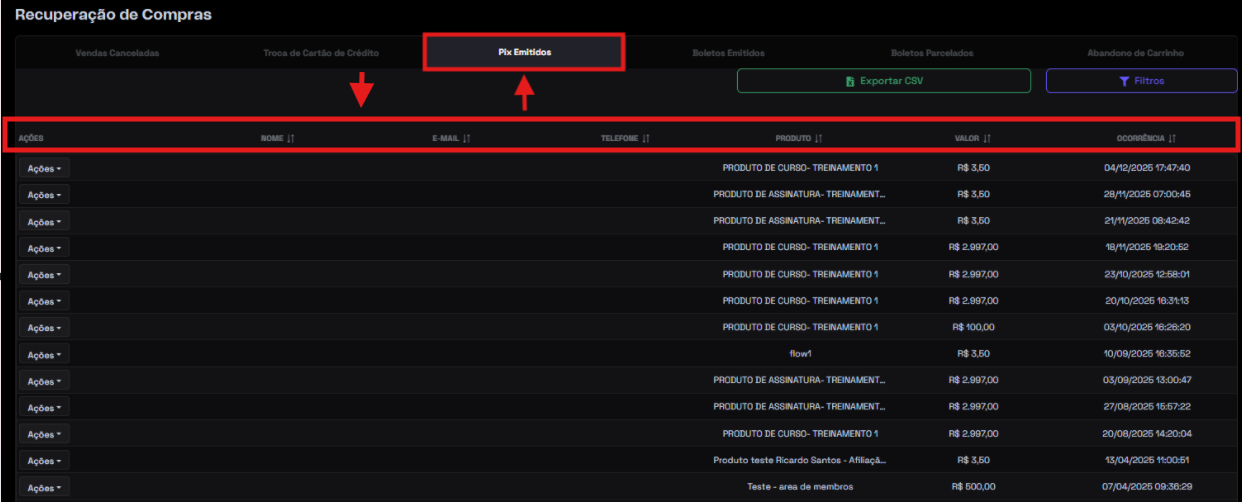Click the funnel icon in Filtros
The width and height of the screenshot is (1242, 502).
tap(1124, 81)
